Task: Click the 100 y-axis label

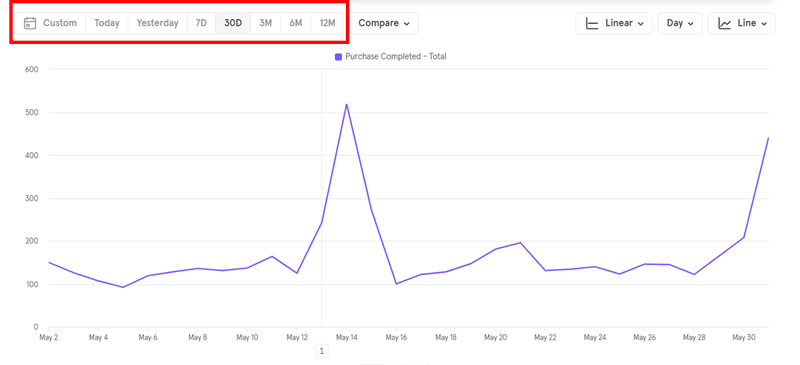Action: 32,284
